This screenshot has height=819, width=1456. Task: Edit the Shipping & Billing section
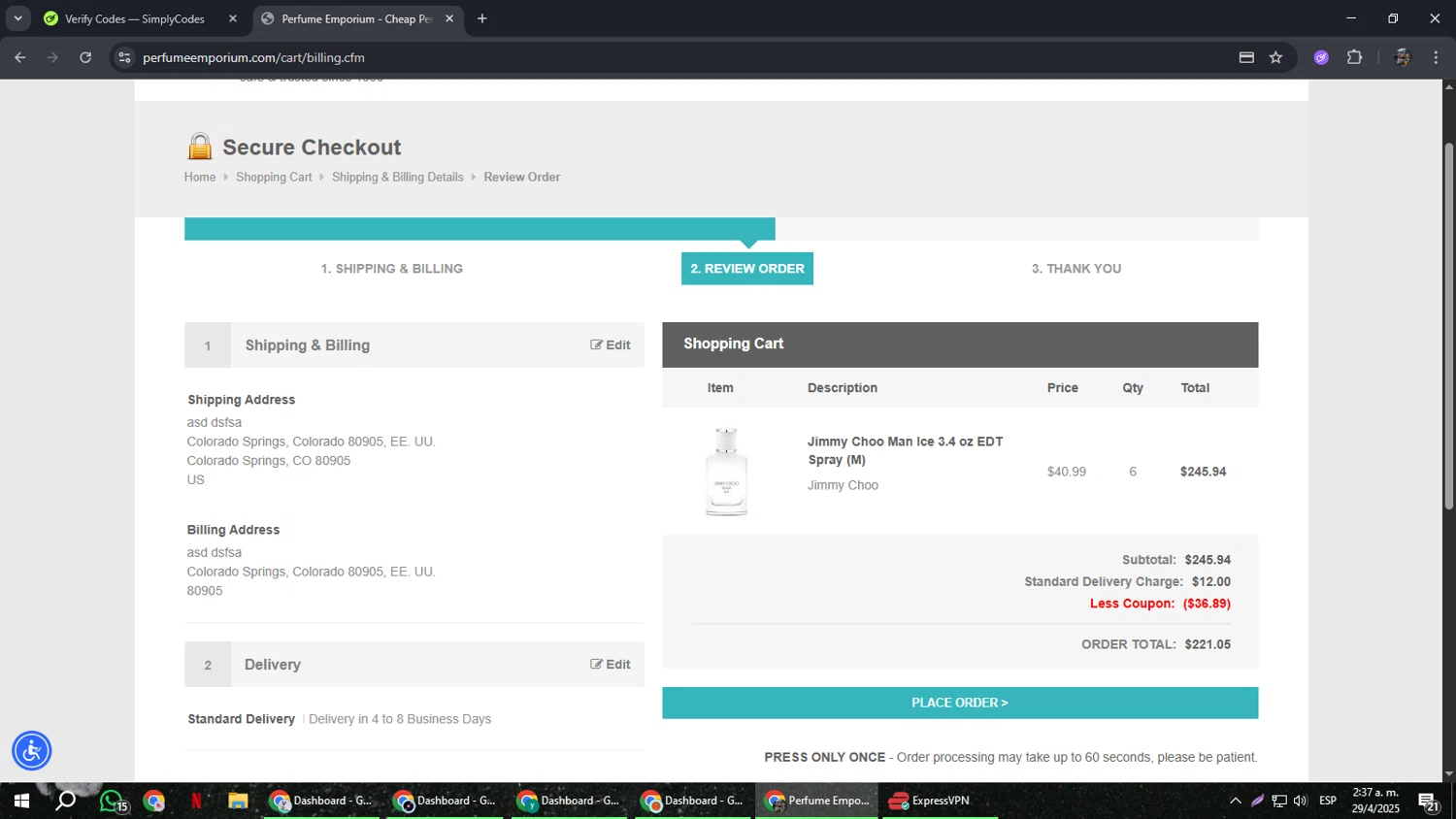pos(611,344)
